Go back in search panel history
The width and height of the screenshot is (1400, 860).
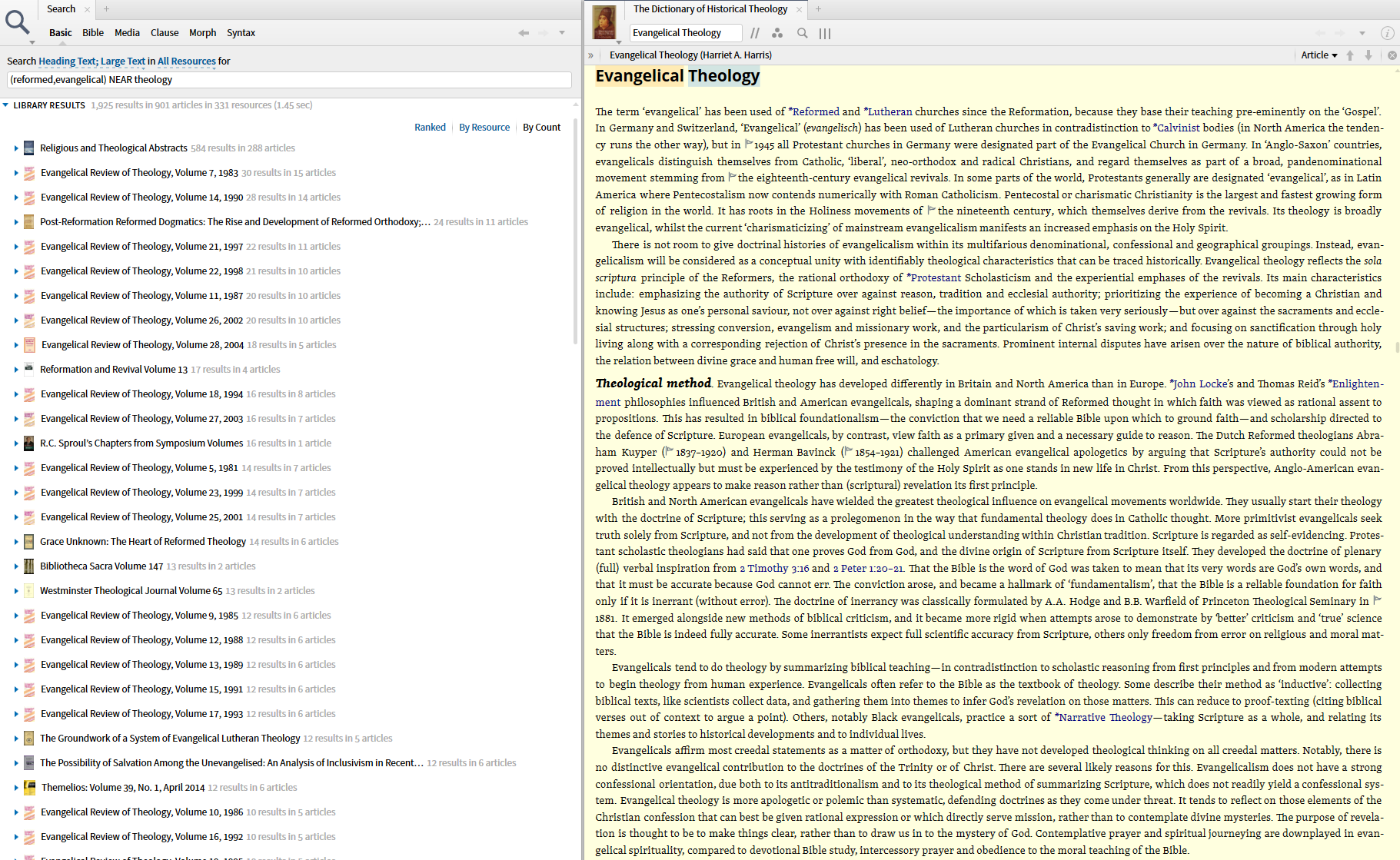[x=524, y=33]
